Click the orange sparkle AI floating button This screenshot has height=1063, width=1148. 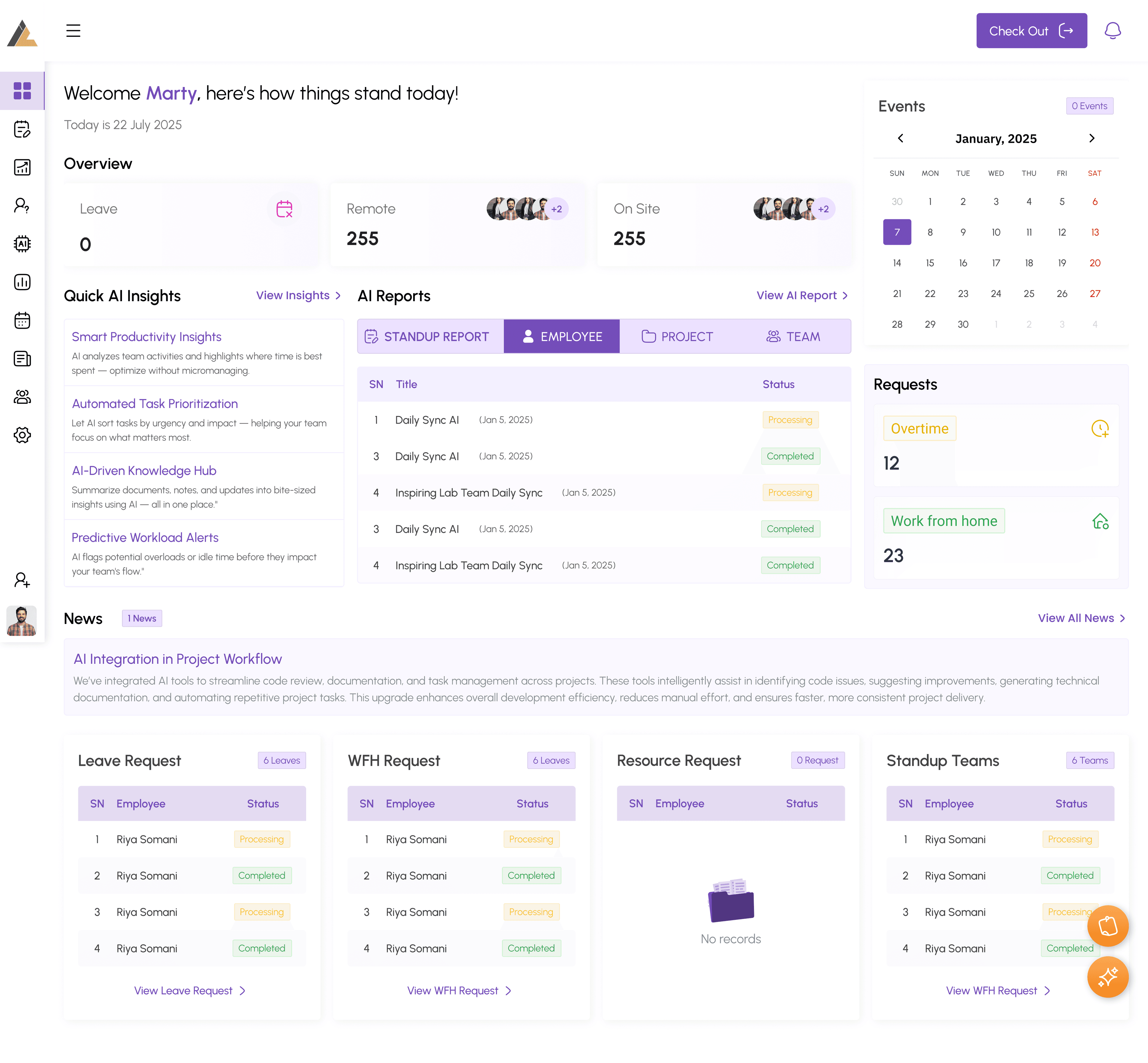click(1107, 977)
